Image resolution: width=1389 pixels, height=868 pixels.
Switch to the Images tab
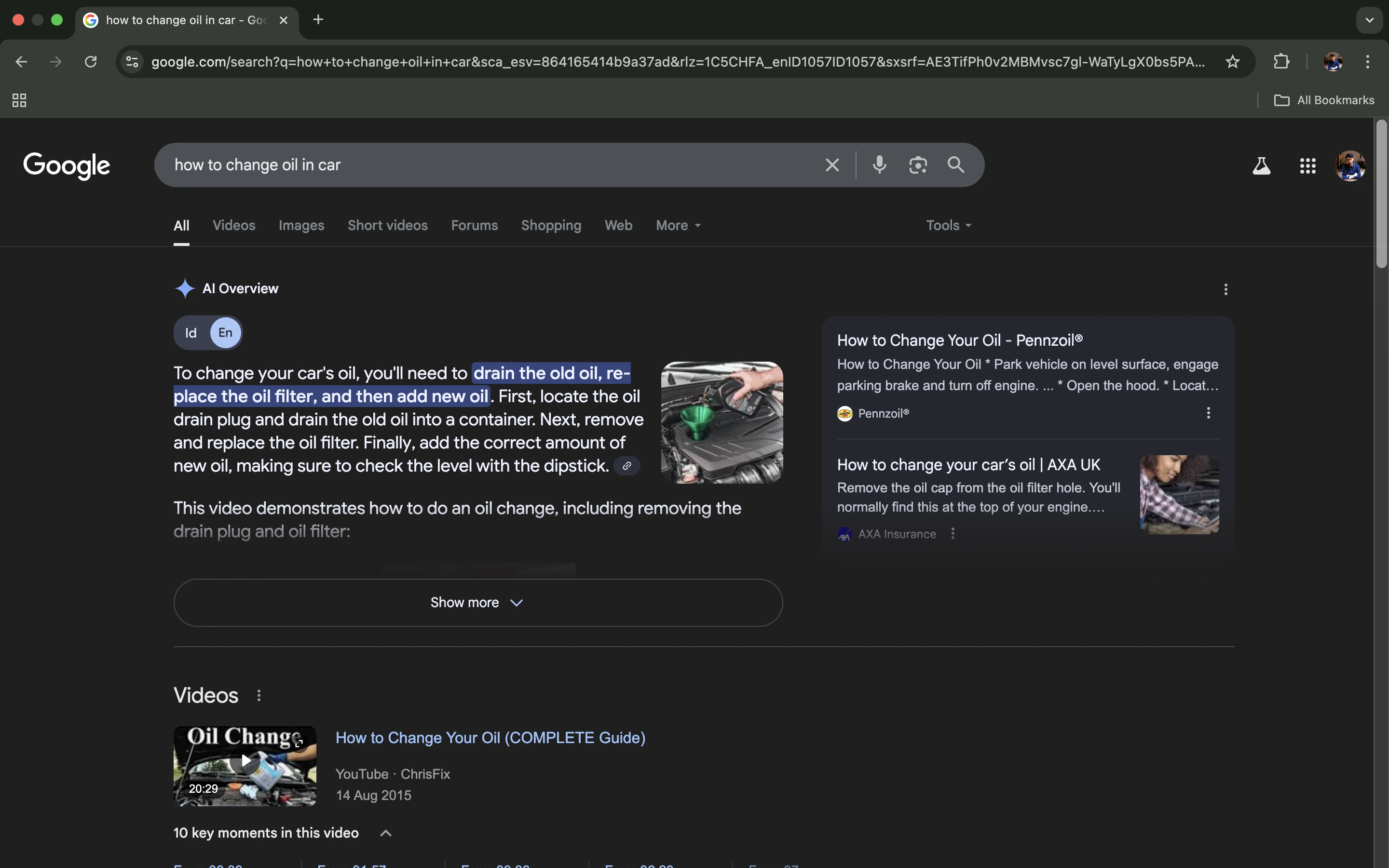coord(301,225)
